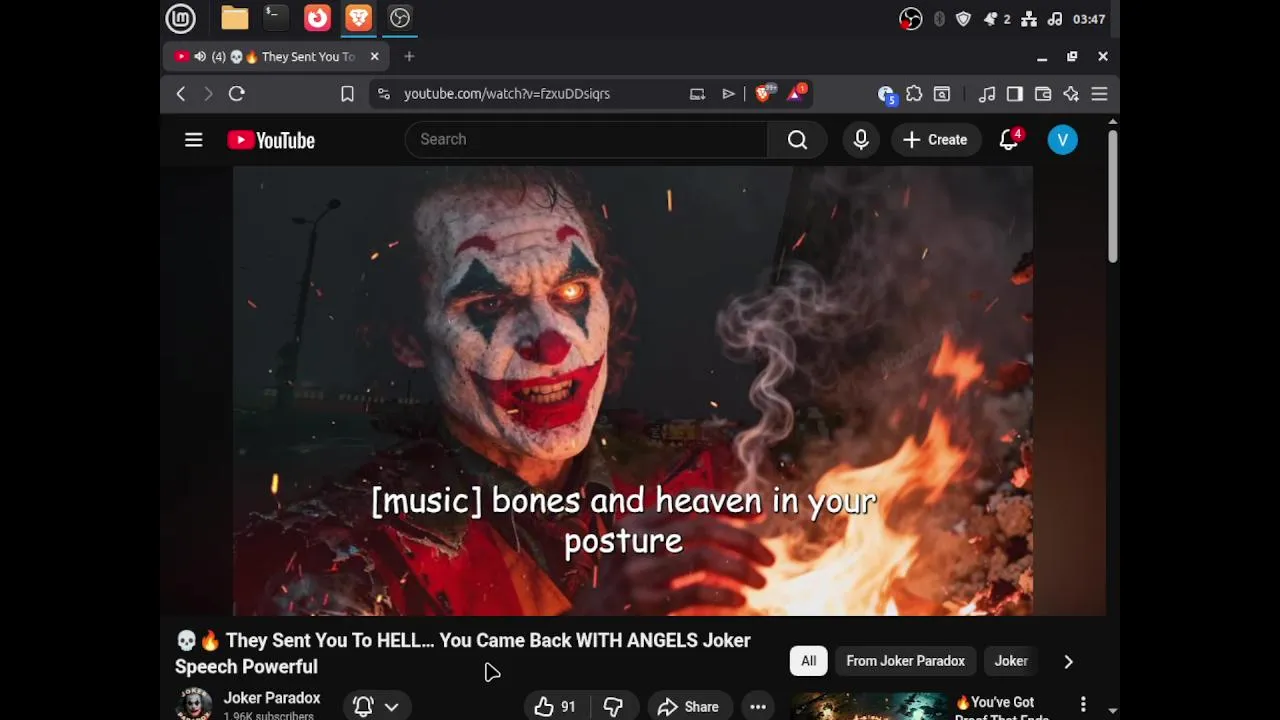Close the YouTube browser tab
Image resolution: width=1280 pixels, height=720 pixels.
pos(375,57)
